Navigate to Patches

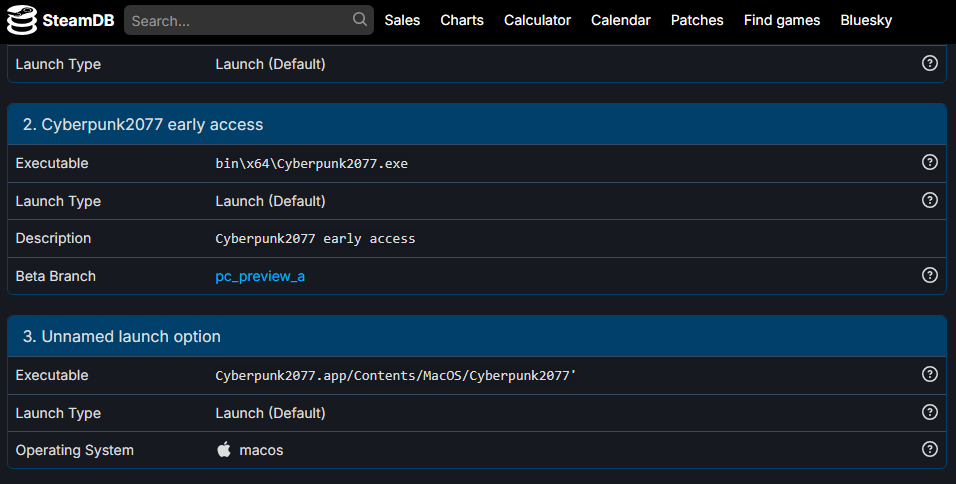pos(697,20)
